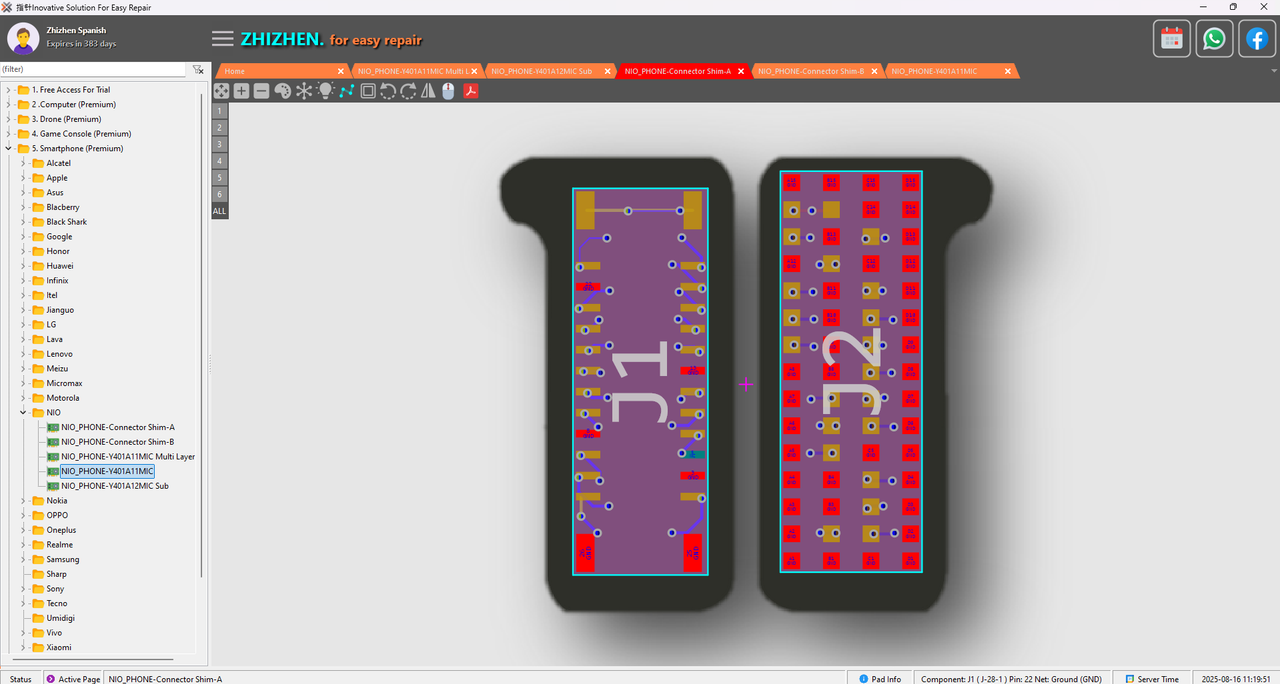Click the zoom in plus icon
This screenshot has width=1280, height=684.
coord(241,91)
